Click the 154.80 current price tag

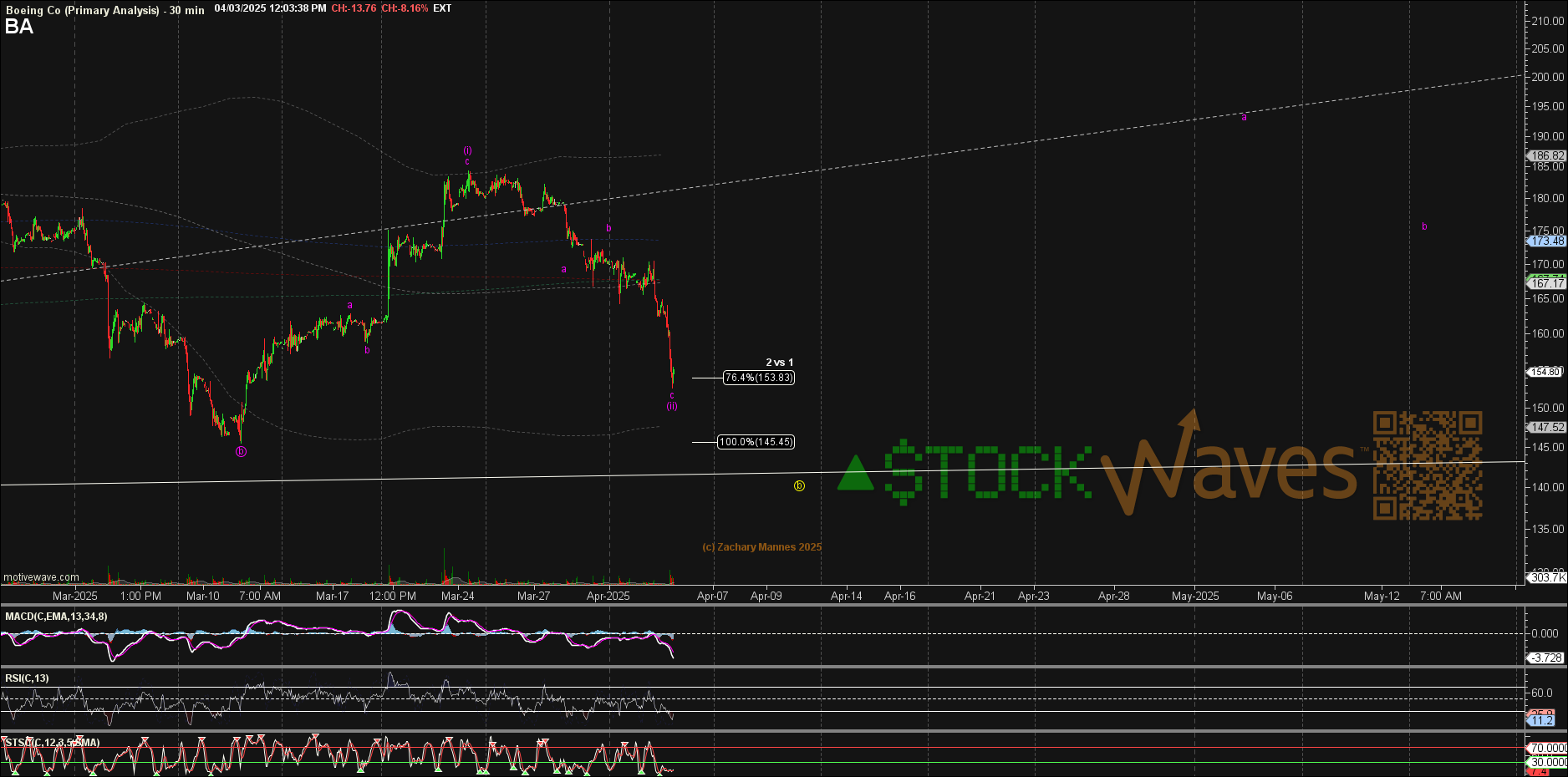pyautogui.click(x=1545, y=372)
